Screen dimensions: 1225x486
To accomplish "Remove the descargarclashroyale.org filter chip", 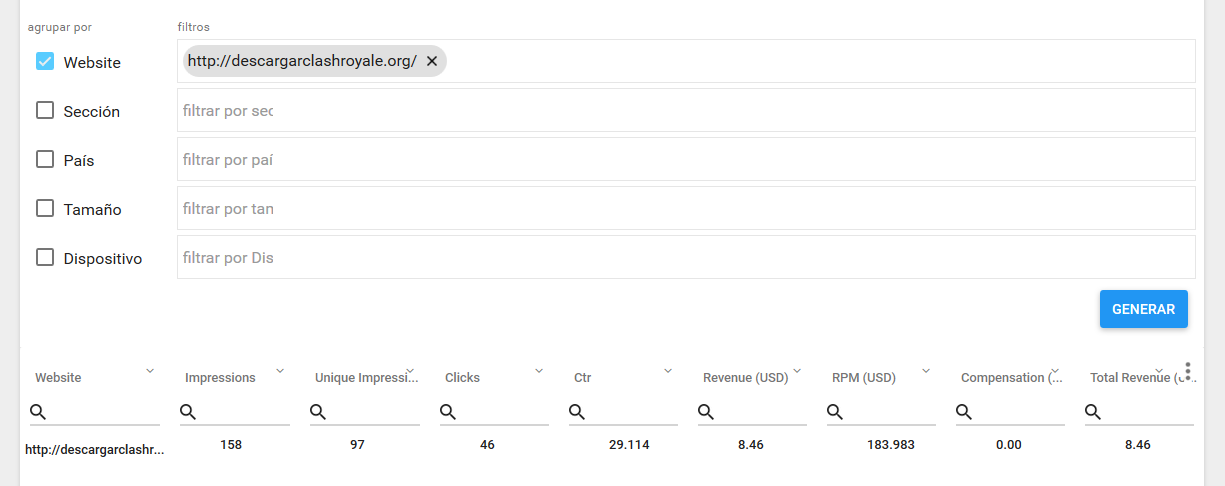I will click(x=432, y=61).
